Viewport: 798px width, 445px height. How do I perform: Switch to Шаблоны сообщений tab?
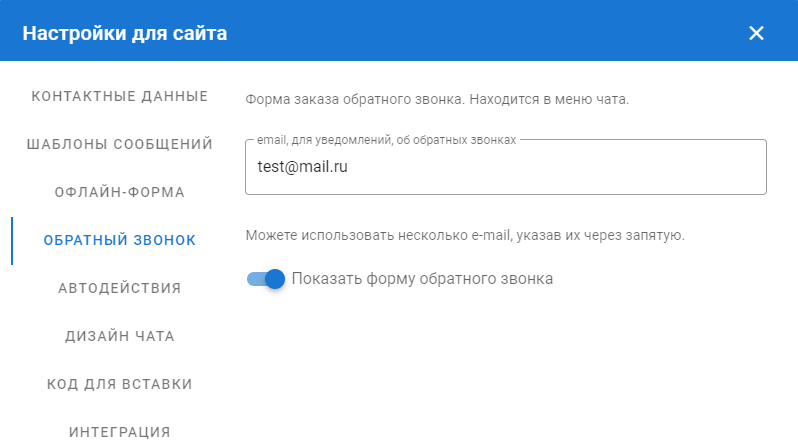click(x=120, y=144)
